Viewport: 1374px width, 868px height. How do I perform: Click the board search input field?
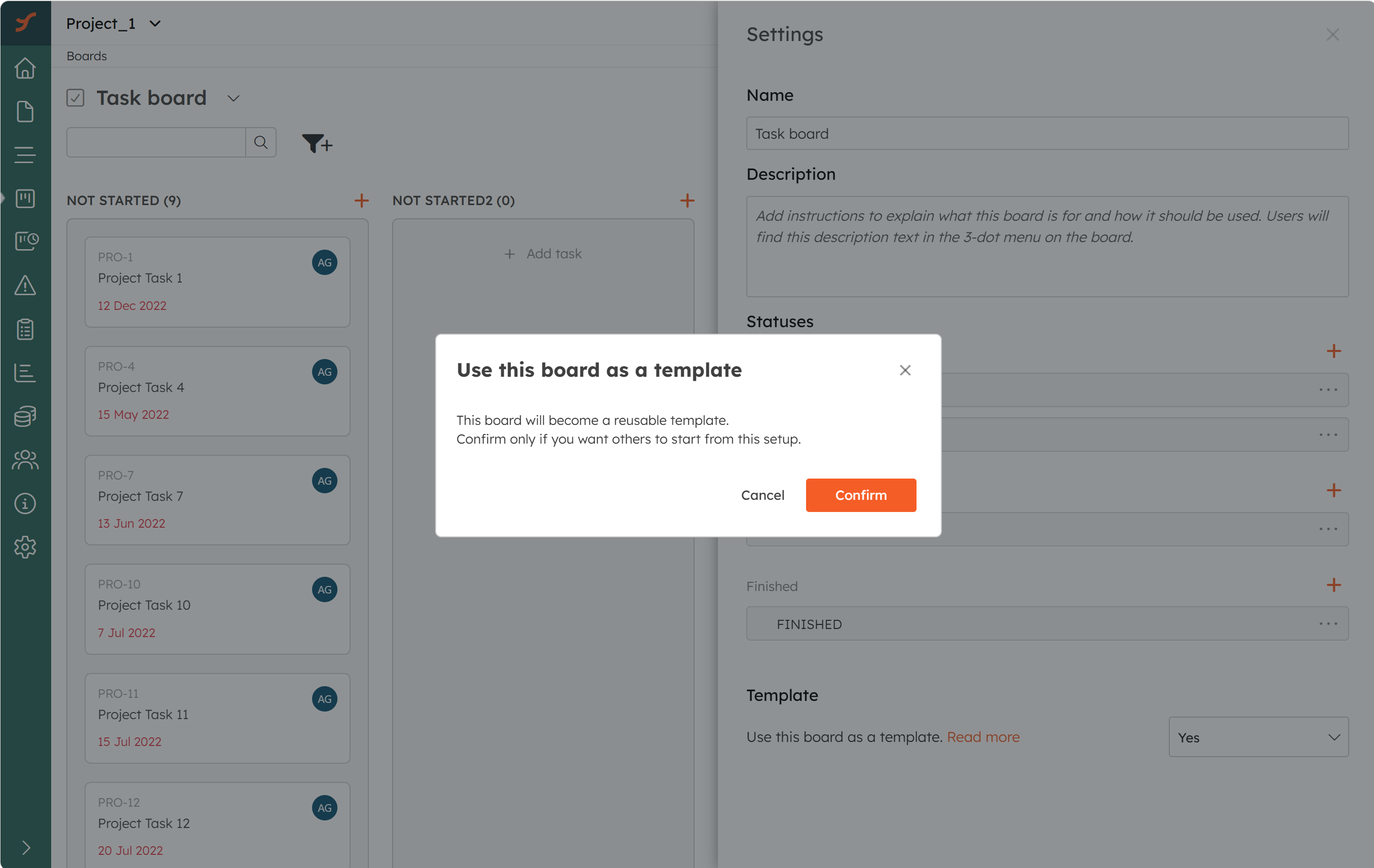pyautogui.click(x=156, y=142)
